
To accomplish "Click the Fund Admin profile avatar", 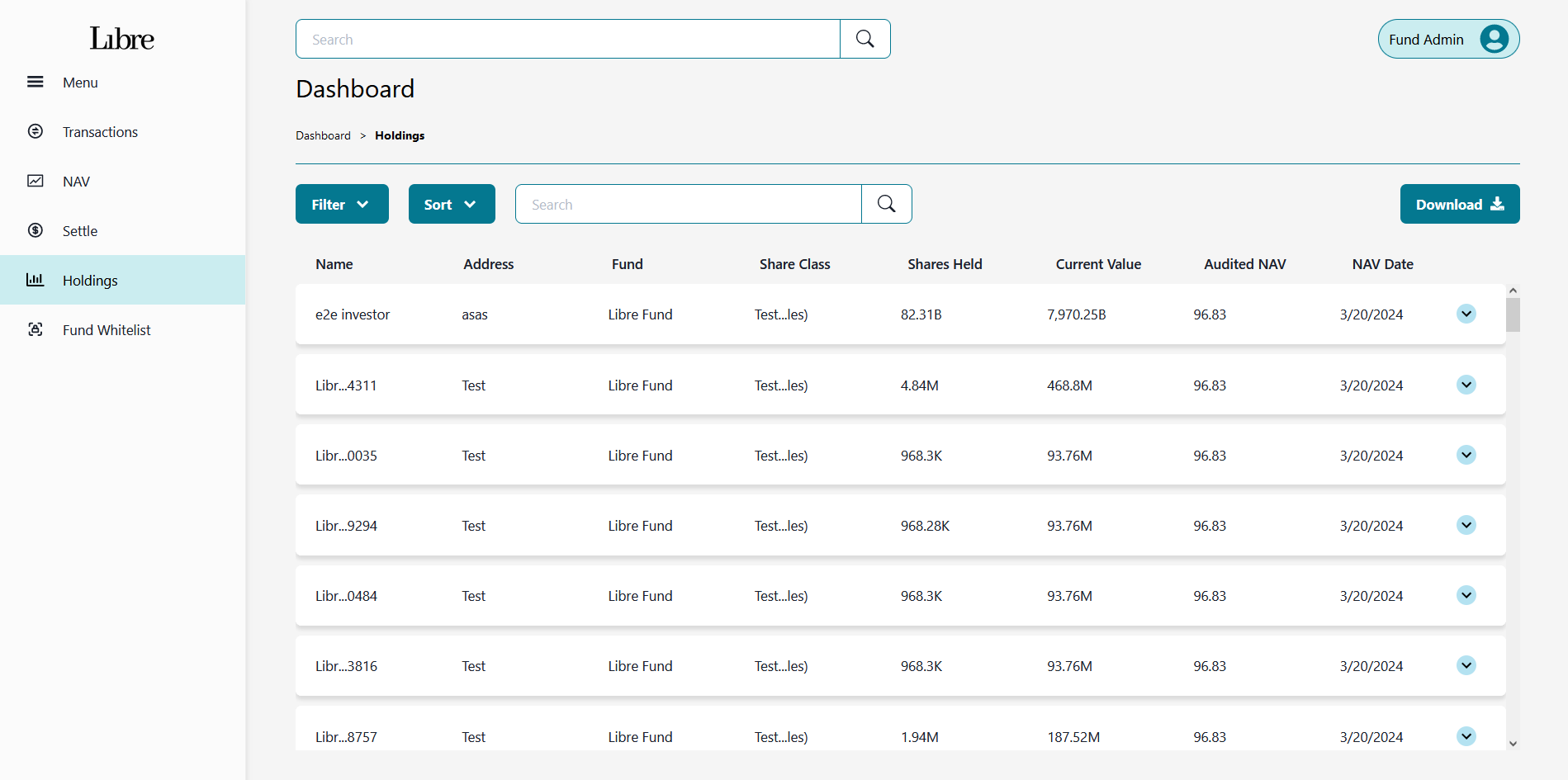I will tap(1494, 39).
